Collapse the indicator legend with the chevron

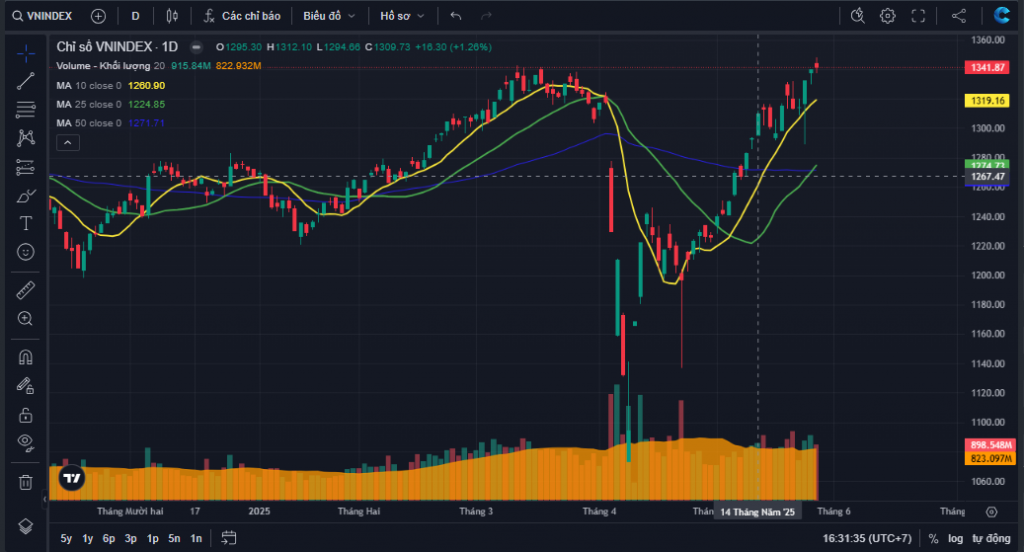(x=68, y=142)
